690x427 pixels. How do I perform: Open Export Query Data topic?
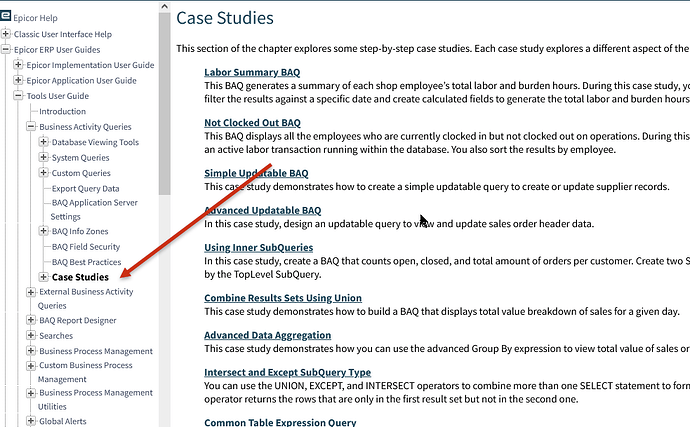click(x=85, y=188)
